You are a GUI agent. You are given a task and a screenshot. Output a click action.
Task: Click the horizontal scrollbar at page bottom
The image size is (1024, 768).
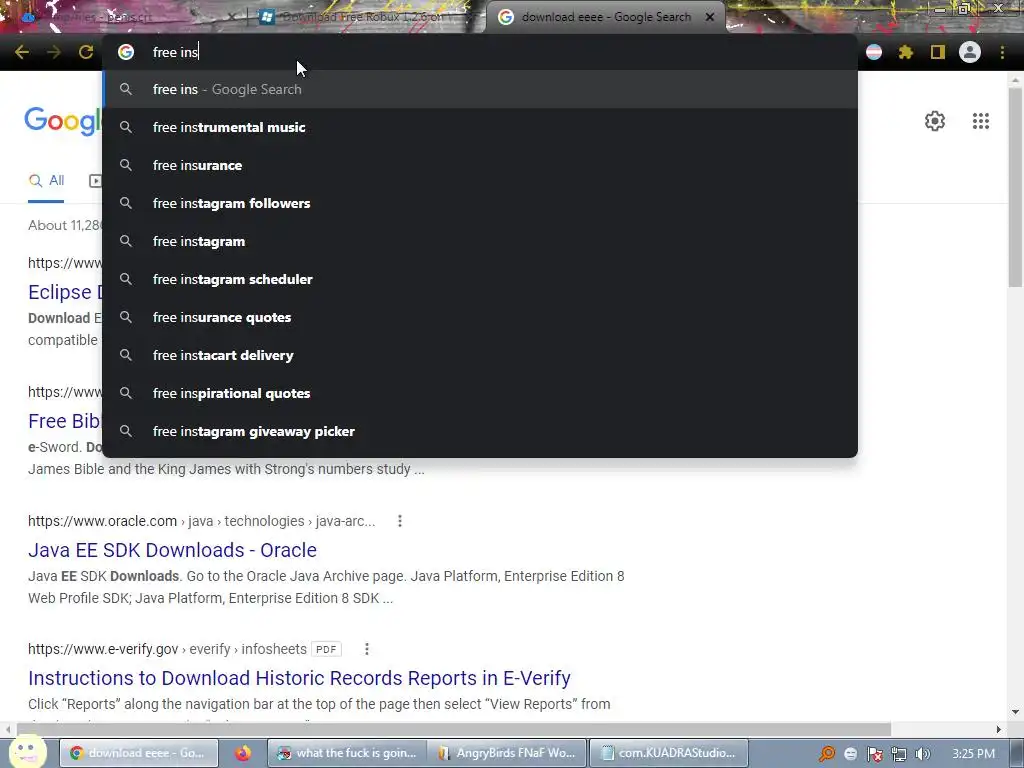[x=454, y=729]
